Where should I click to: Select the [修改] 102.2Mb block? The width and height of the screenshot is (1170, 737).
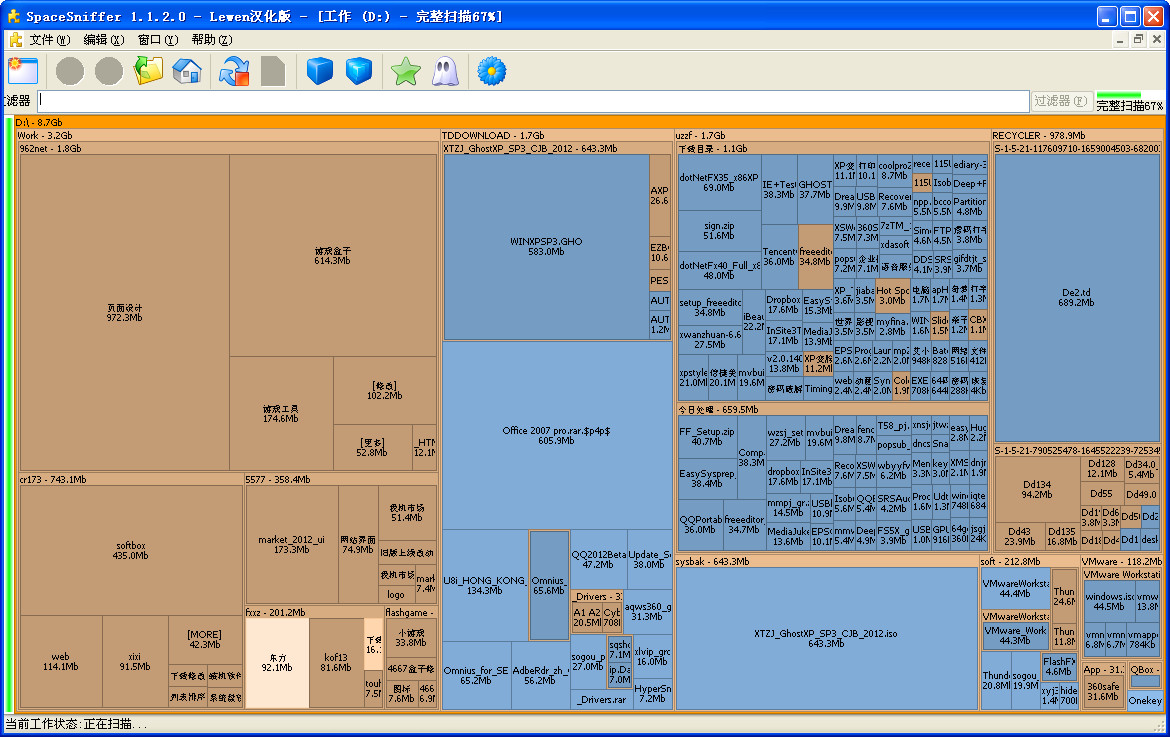point(384,390)
